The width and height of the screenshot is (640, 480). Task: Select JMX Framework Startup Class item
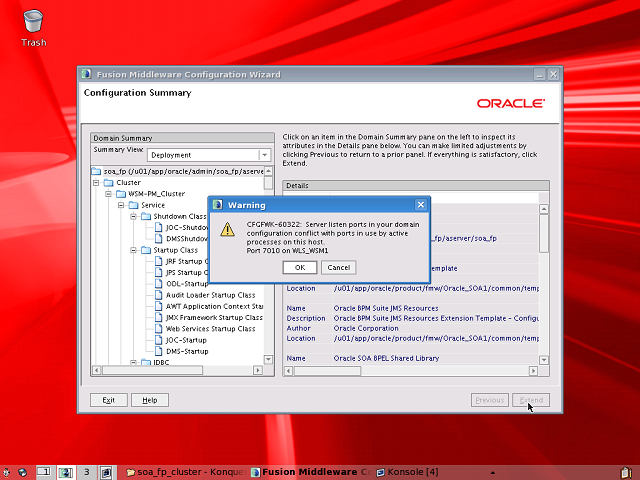pos(214,318)
